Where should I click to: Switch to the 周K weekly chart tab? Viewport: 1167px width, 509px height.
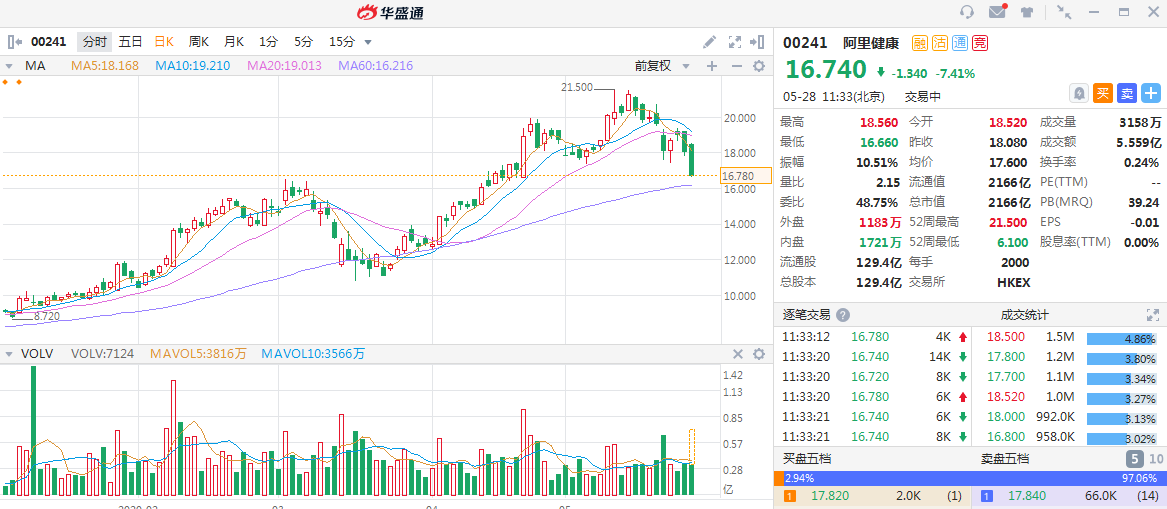(199, 42)
